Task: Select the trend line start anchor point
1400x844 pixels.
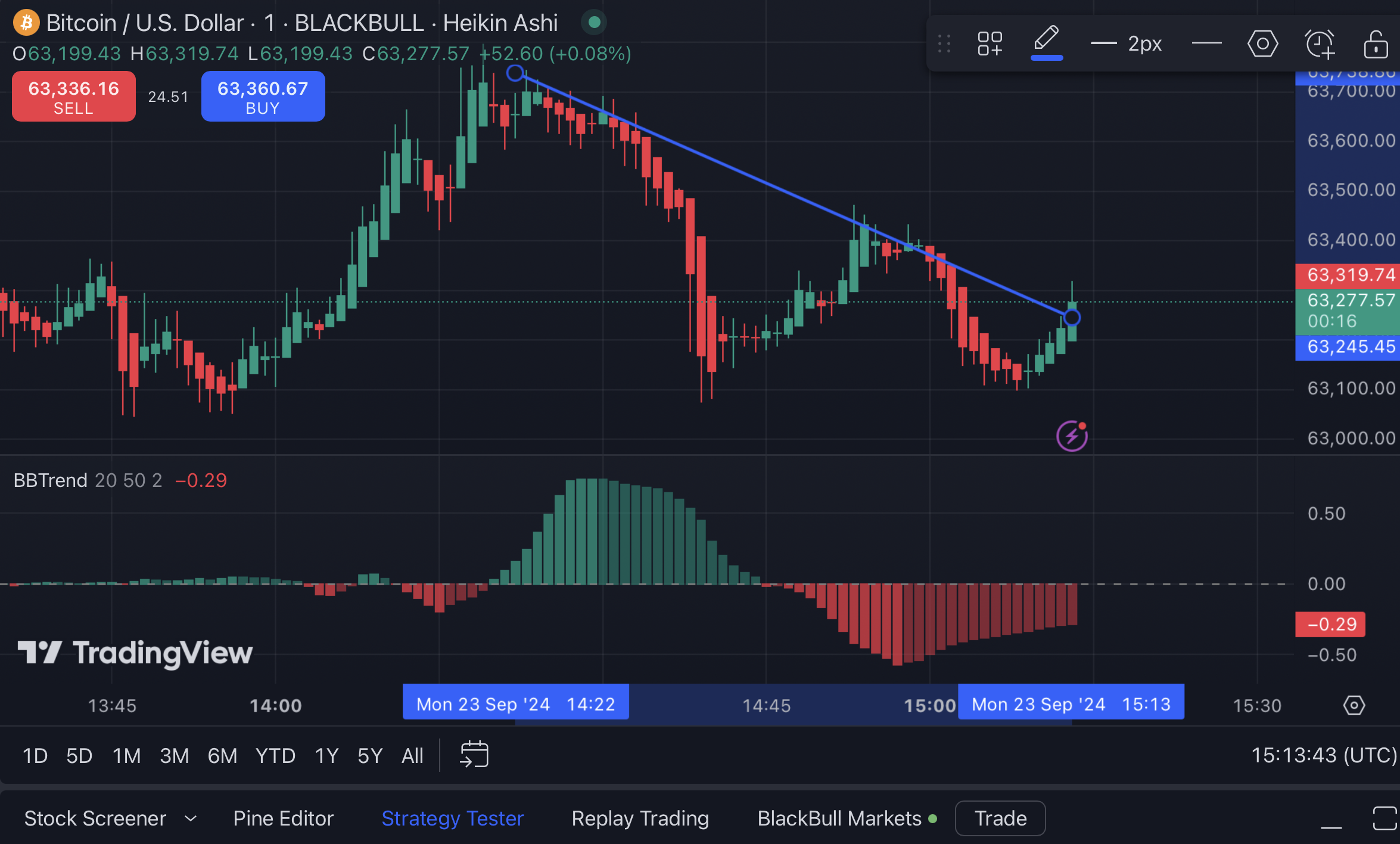Action: [x=515, y=73]
